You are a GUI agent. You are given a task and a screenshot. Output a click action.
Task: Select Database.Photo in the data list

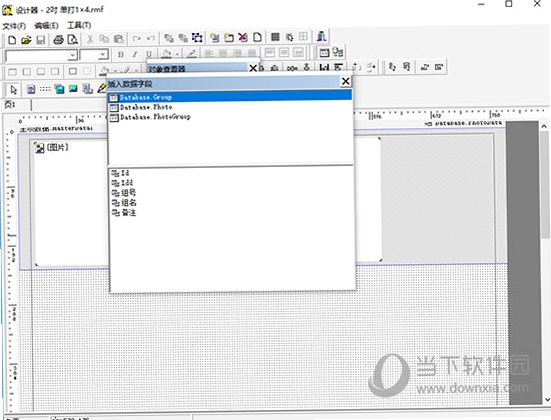click(x=146, y=107)
